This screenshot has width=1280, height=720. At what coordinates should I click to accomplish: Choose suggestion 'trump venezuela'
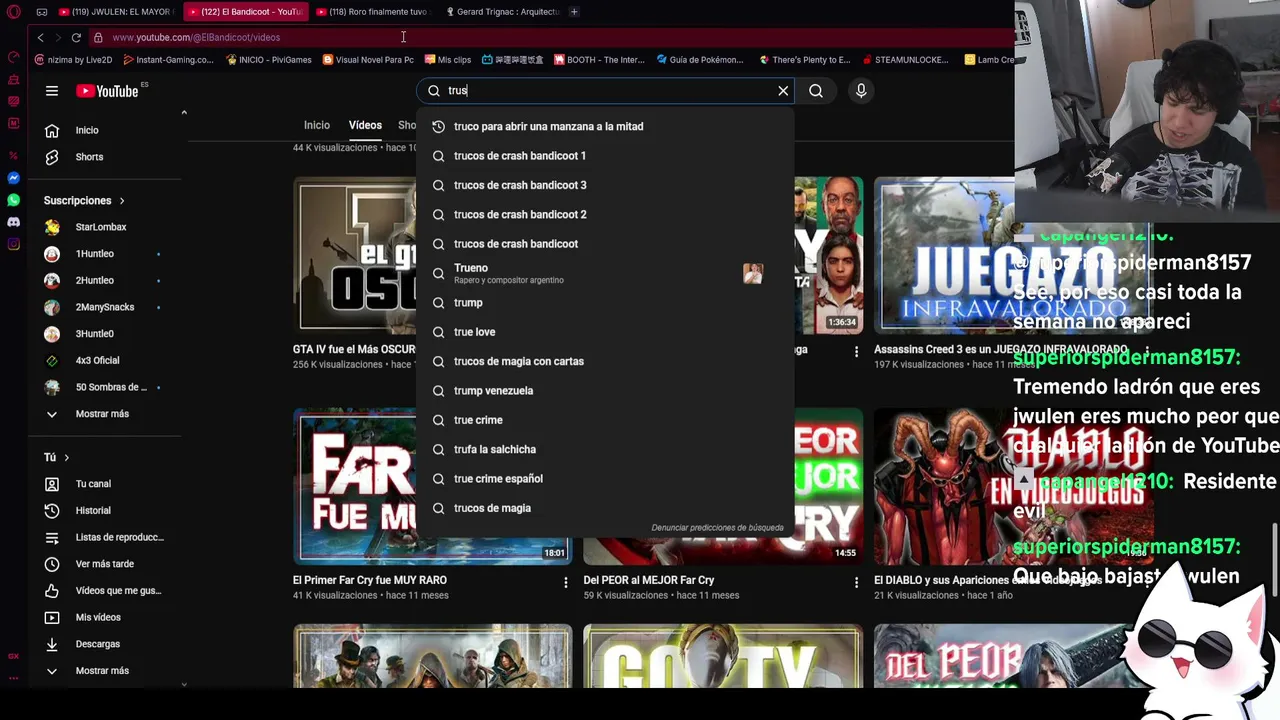[605, 391]
